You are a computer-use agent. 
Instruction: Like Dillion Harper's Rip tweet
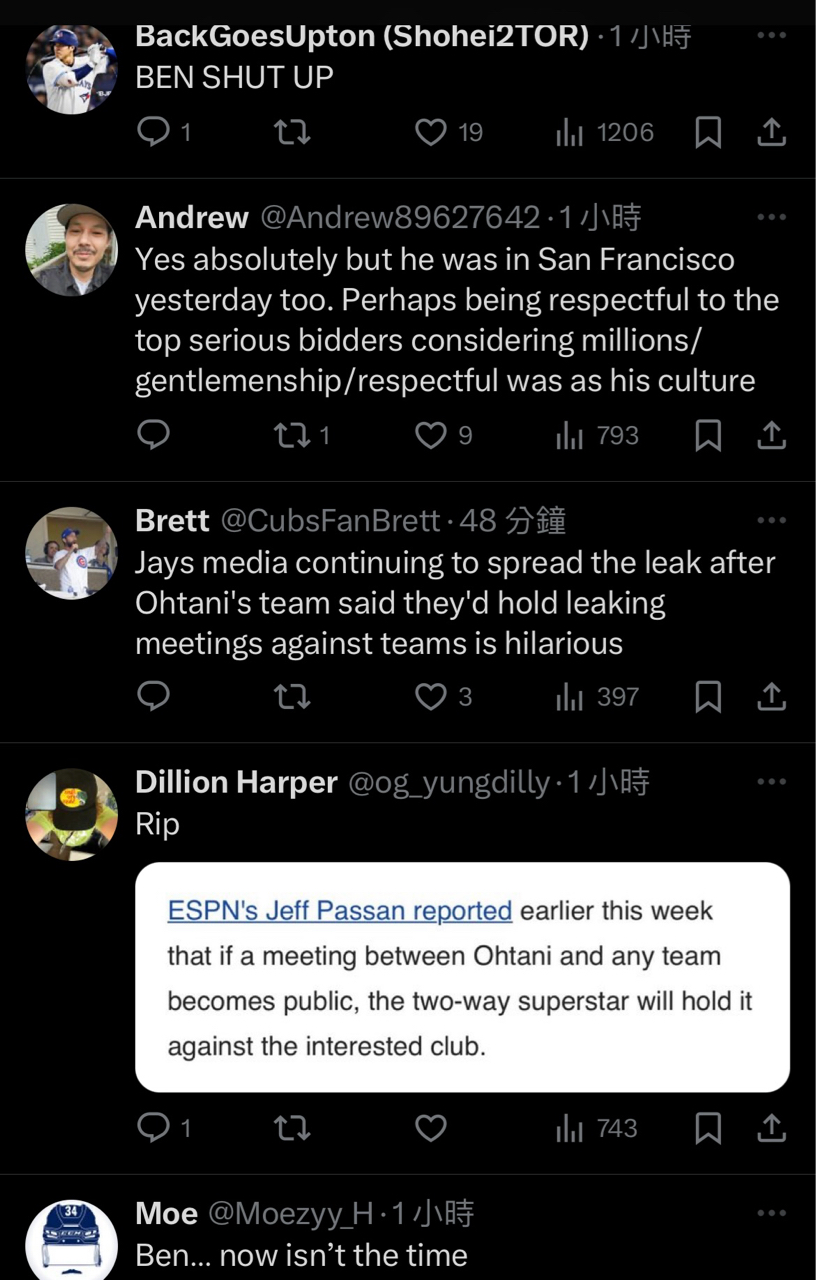431,1128
